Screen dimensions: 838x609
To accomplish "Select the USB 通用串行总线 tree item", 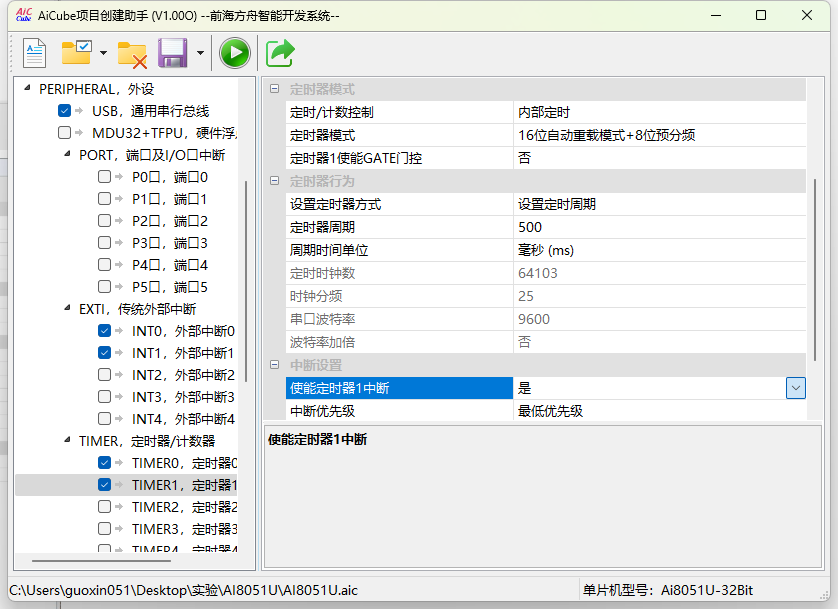I will 151,111.
